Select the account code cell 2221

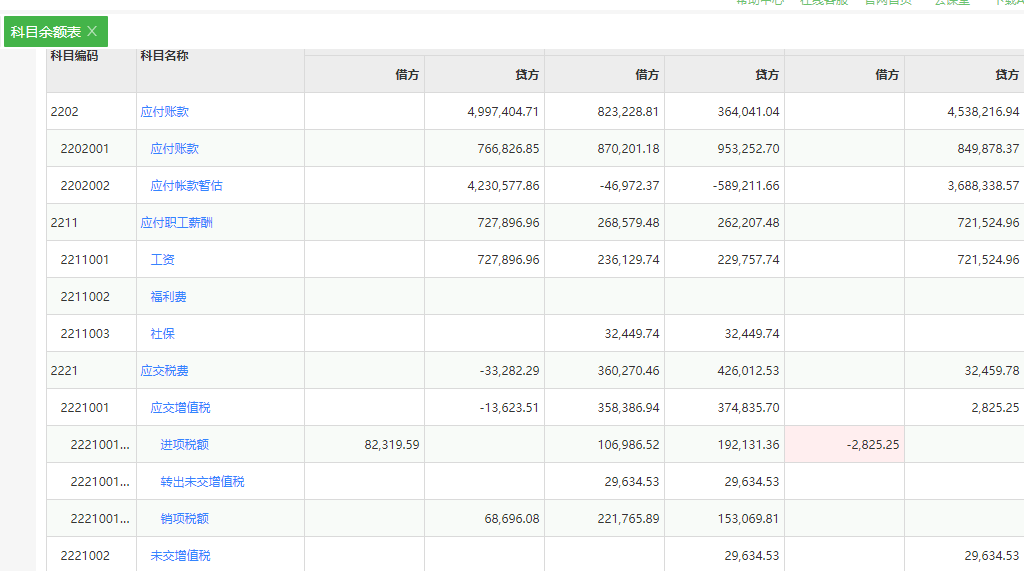[64, 371]
